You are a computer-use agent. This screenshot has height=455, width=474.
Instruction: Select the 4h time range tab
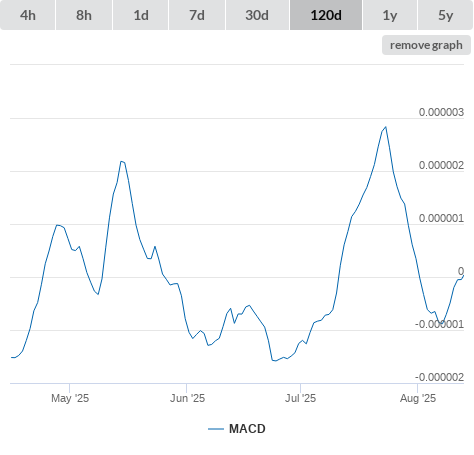coord(28,15)
